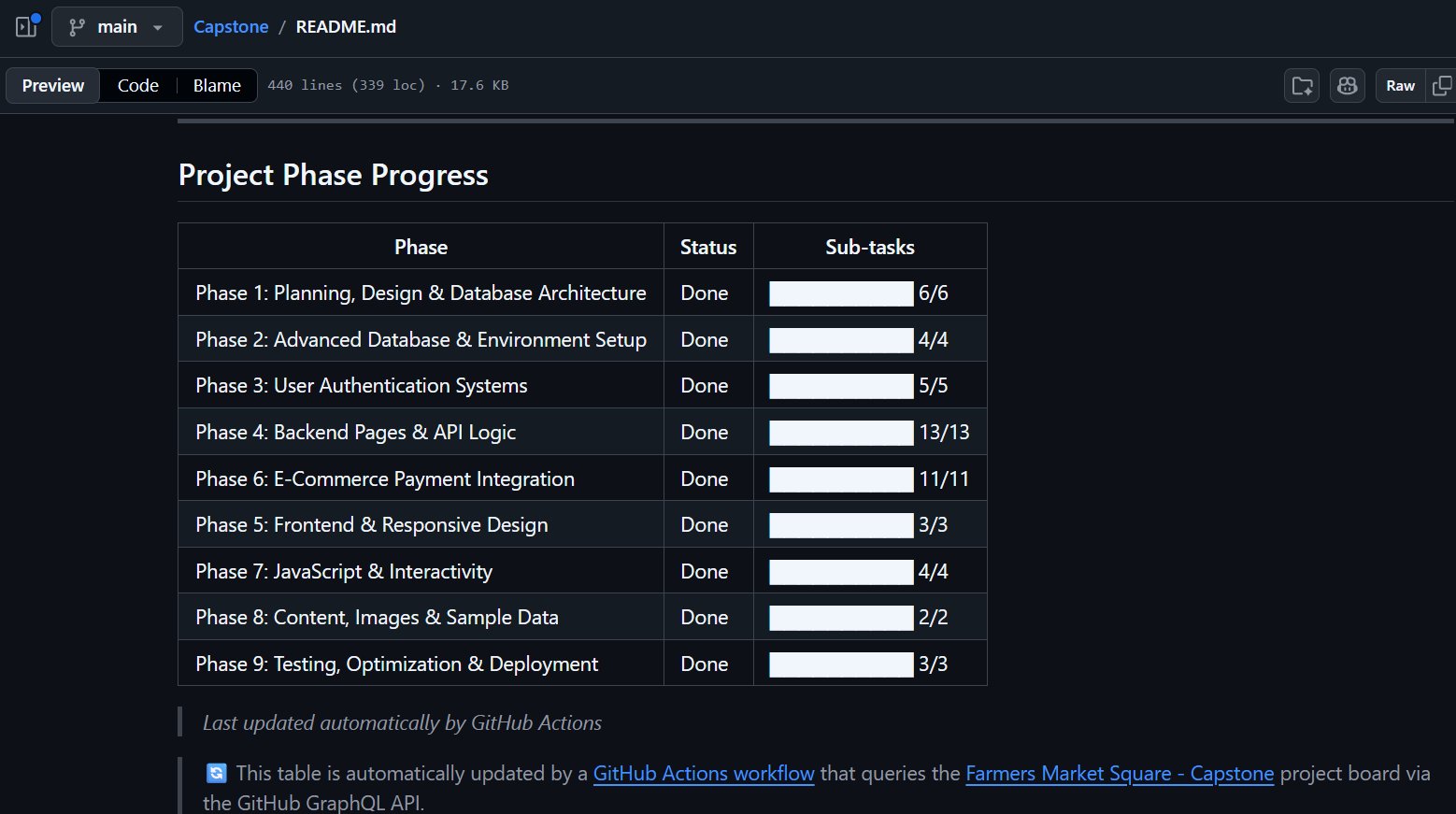Open Farmers Market Square - Capstone project link
The width and height of the screenshot is (1456, 814).
pos(1120,774)
